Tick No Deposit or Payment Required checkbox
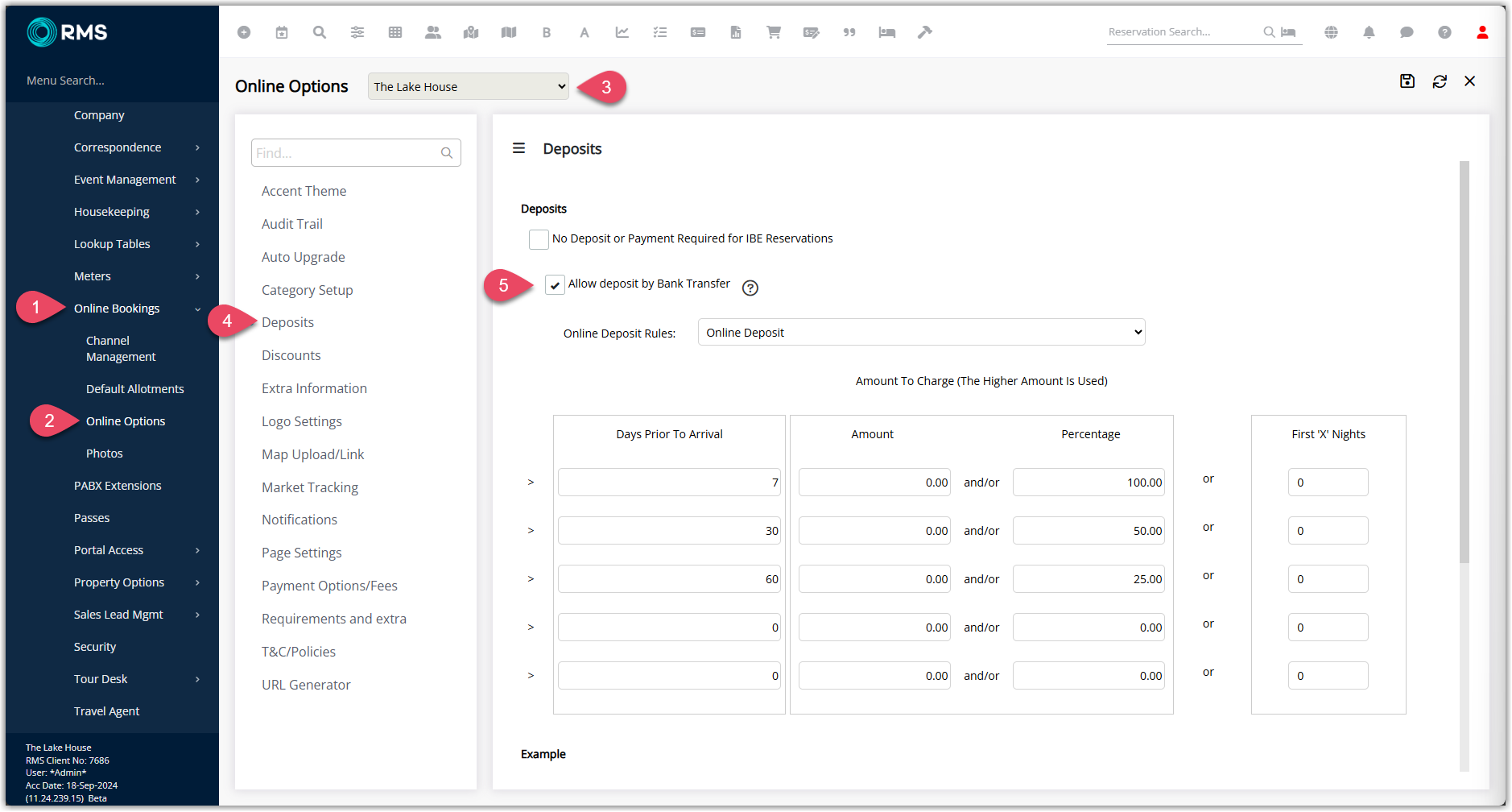 coord(539,239)
